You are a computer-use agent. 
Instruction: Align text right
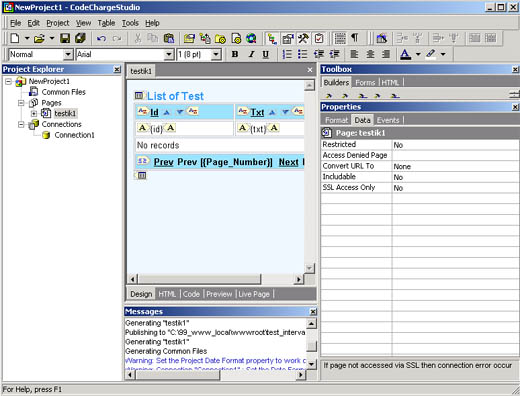pos(386,54)
